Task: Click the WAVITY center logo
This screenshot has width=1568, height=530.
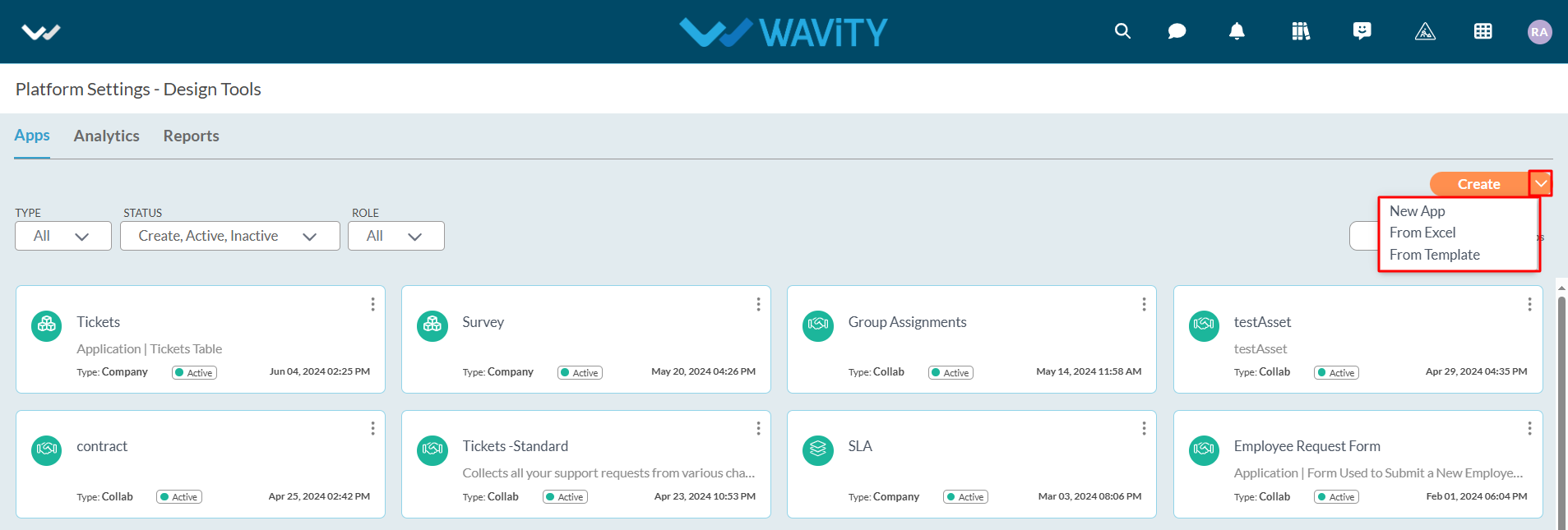Action: pyautogui.click(x=784, y=32)
